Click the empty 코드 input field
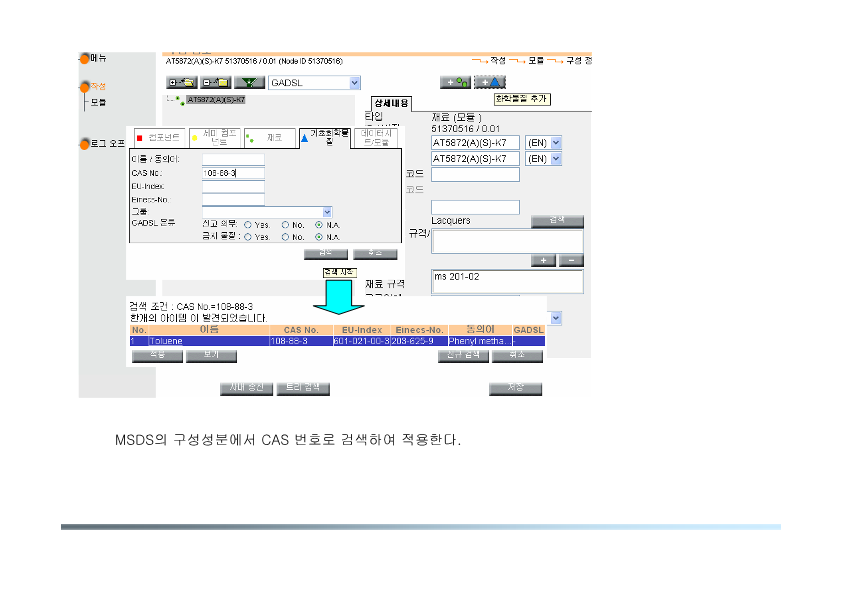This screenshot has height=595, width=842. pyautogui.click(x=475, y=175)
